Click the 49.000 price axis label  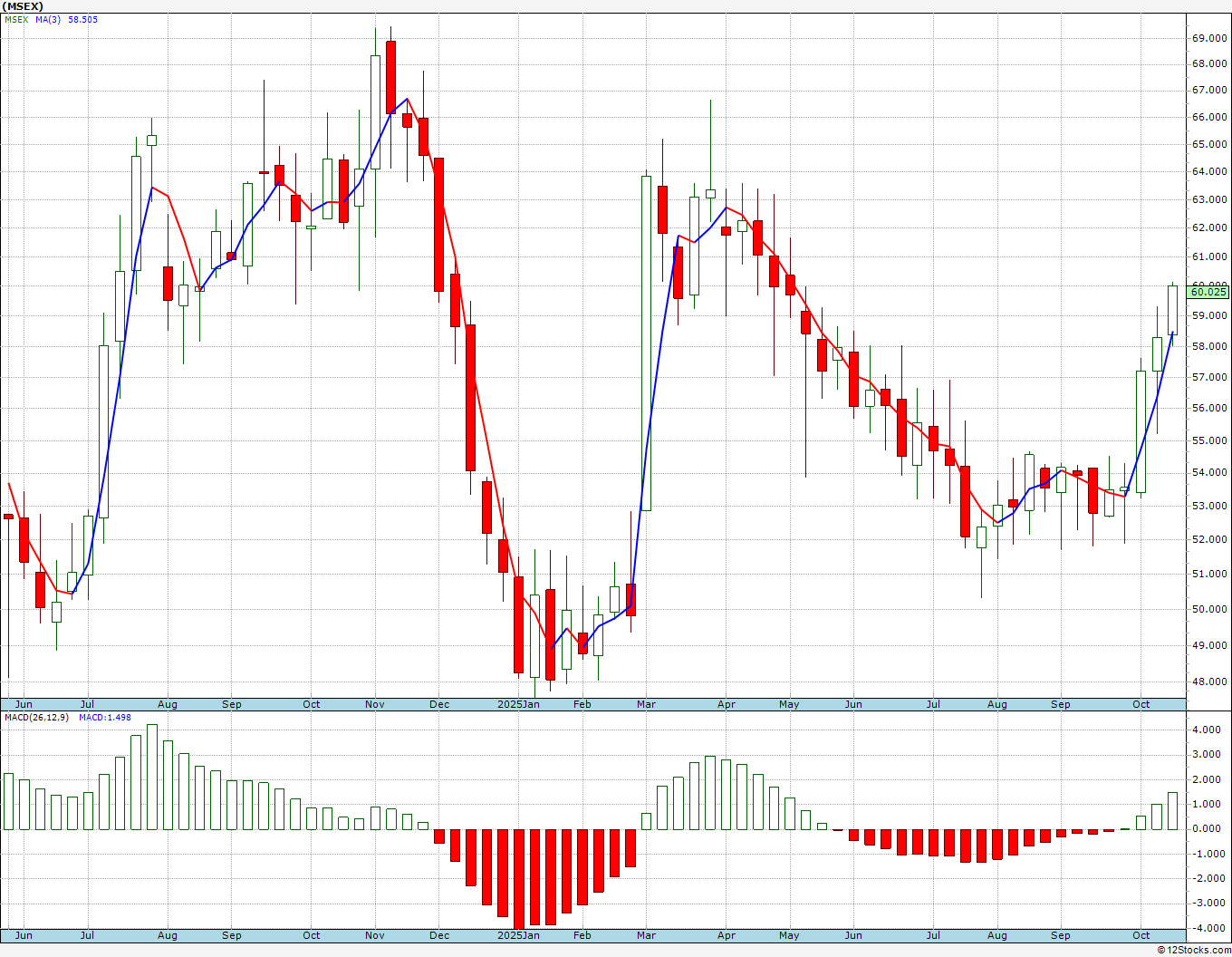click(x=1210, y=646)
